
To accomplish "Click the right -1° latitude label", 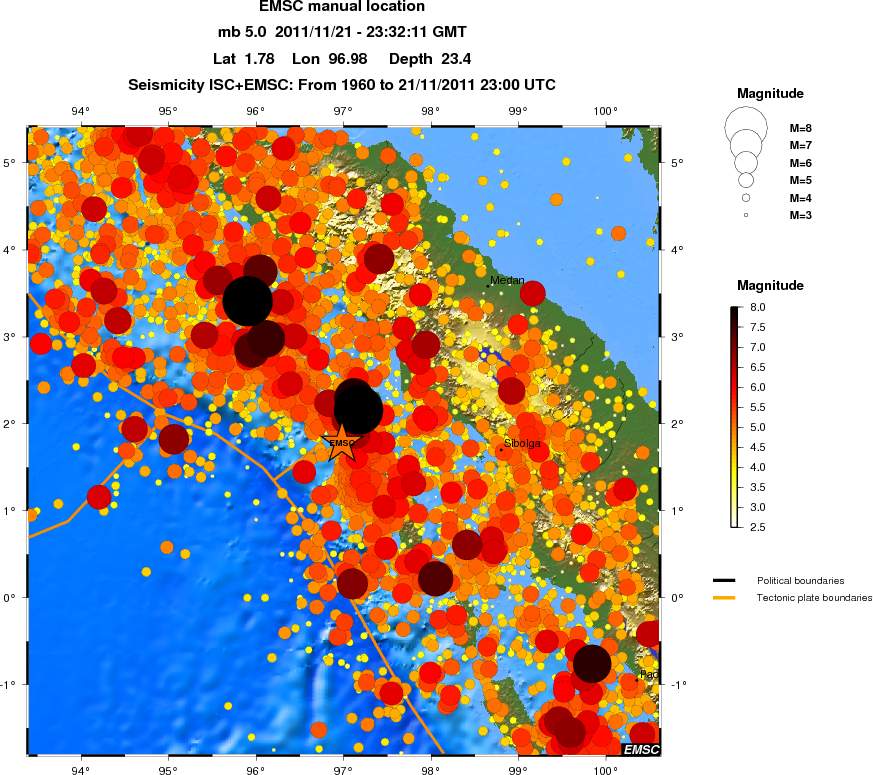I will coord(677,684).
